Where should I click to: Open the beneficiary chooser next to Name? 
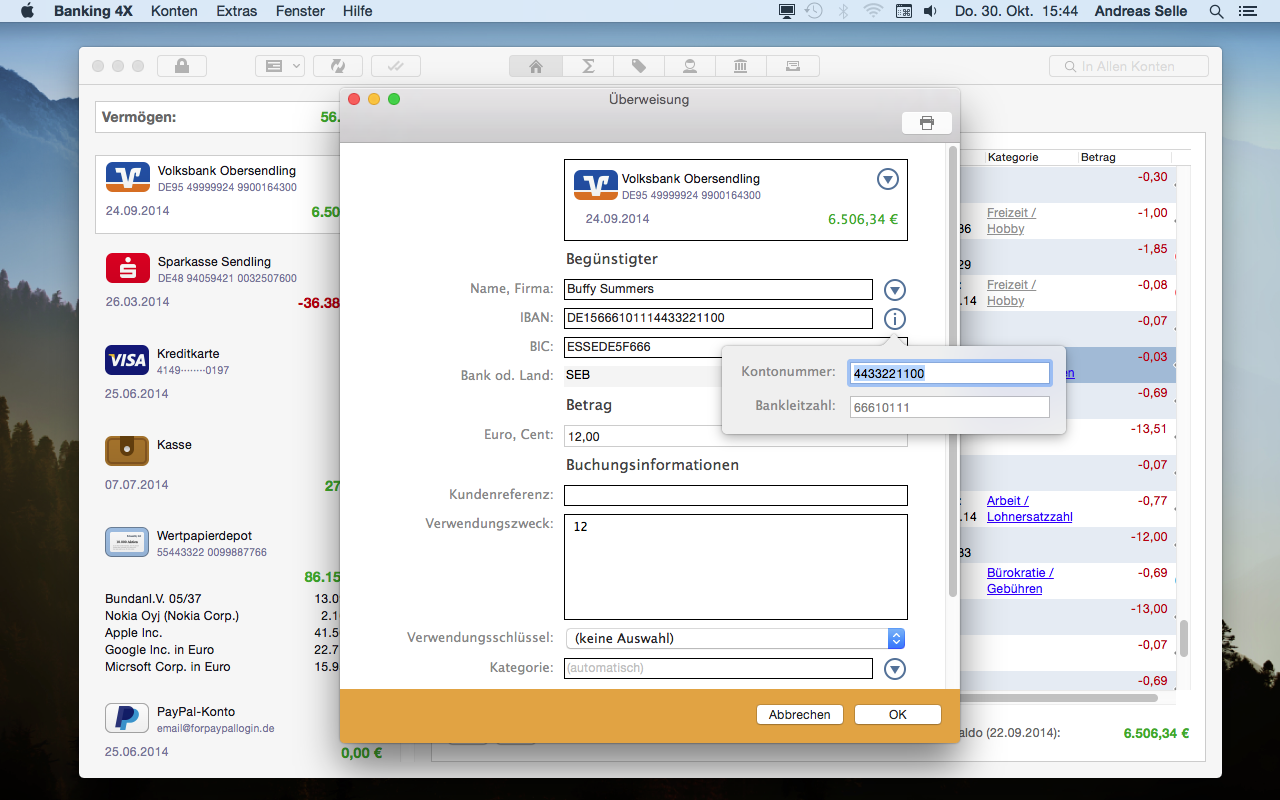[895, 290]
